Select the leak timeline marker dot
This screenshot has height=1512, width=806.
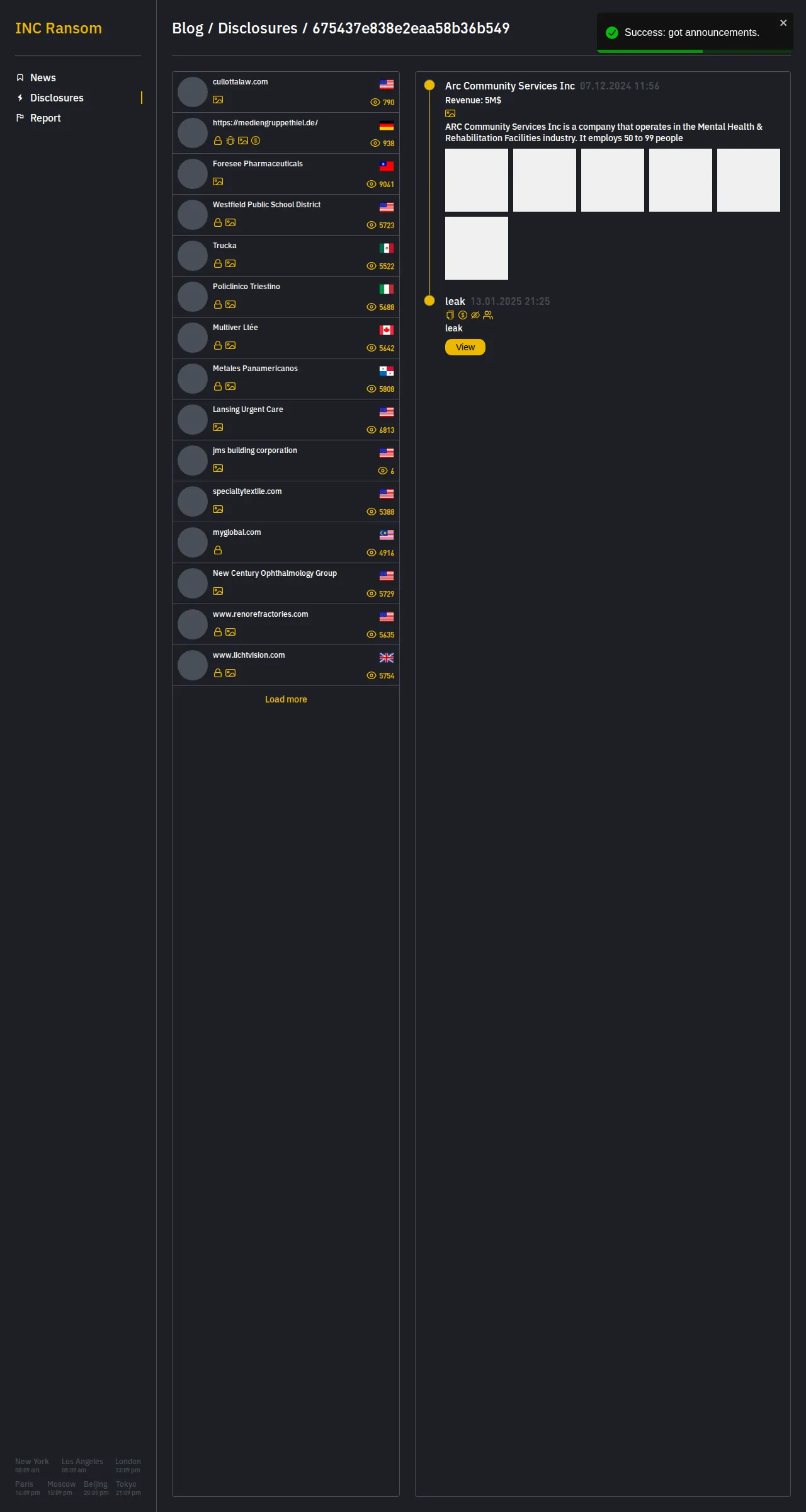pyautogui.click(x=429, y=301)
